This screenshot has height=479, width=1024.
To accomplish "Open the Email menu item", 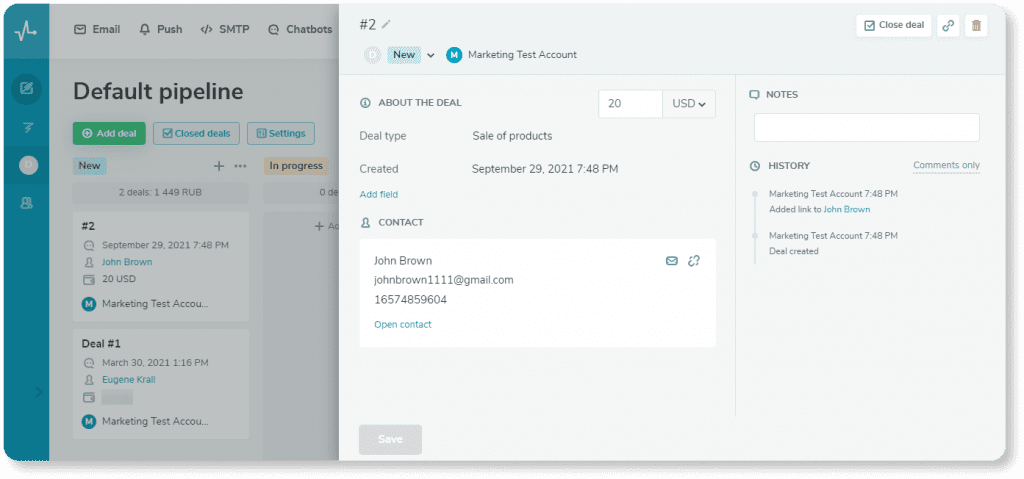I will pyautogui.click(x=97, y=30).
